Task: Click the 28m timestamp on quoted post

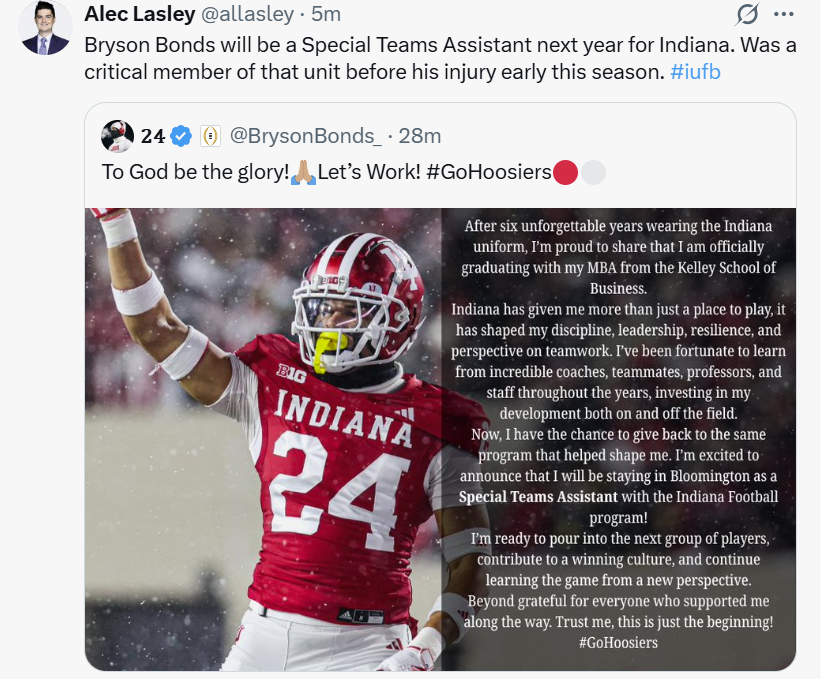Action: click(x=420, y=135)
